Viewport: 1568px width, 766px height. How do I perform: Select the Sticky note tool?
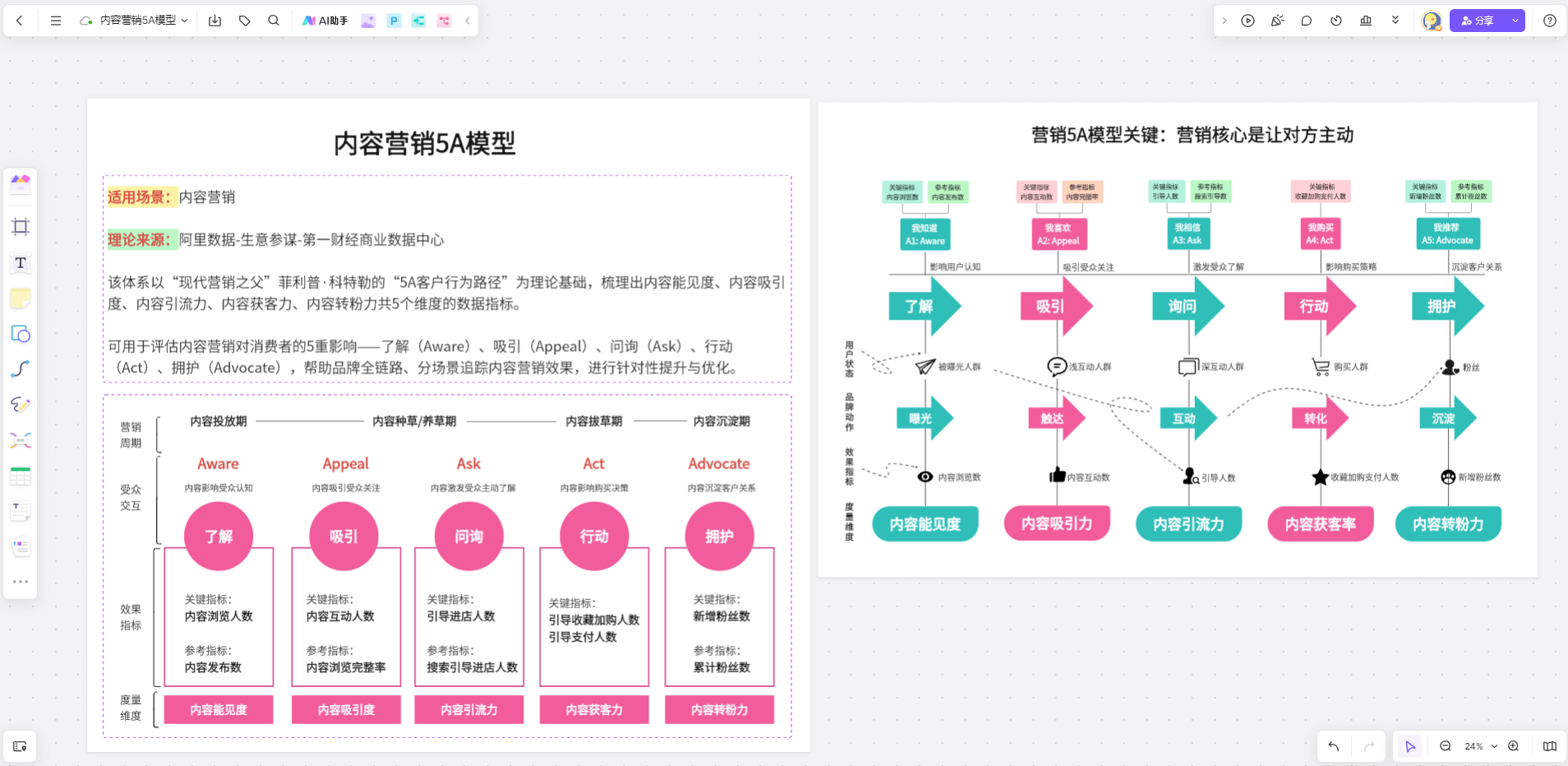(21, 298)
